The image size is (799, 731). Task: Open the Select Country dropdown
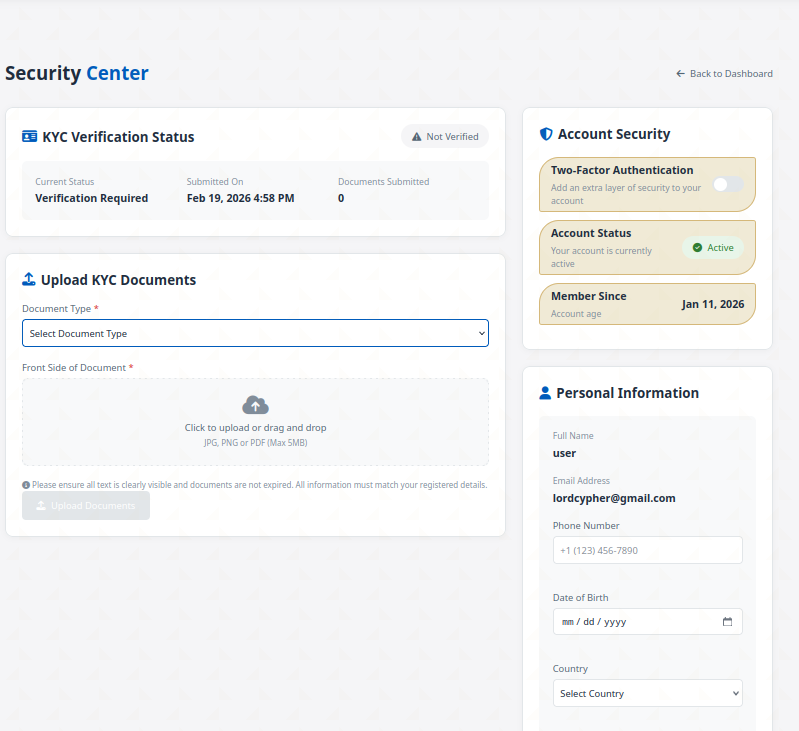[648, 693]
